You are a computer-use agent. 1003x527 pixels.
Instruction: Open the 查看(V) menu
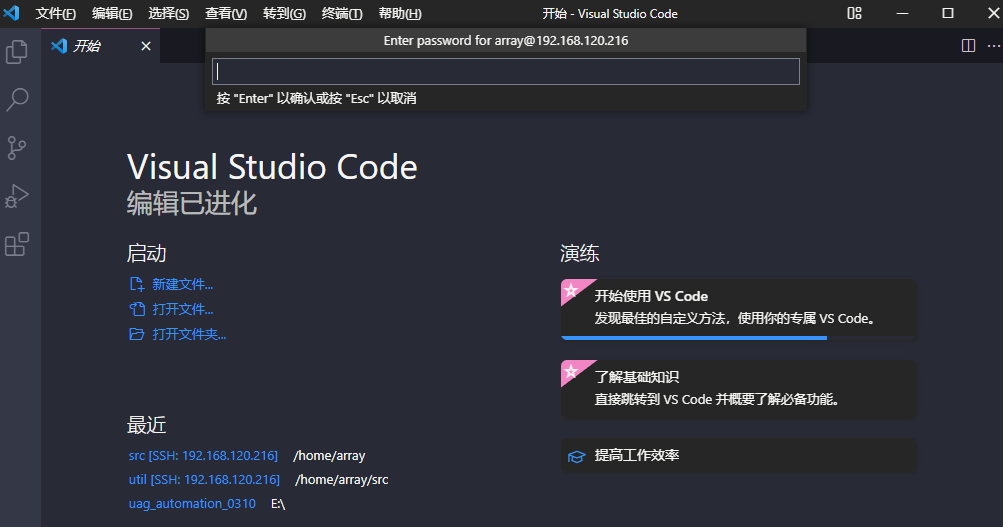tap(226, 13)
